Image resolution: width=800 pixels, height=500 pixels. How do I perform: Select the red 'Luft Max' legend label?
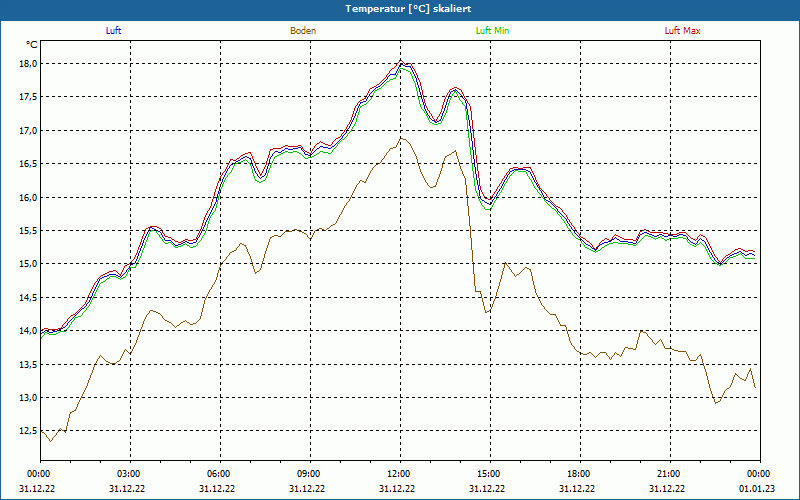click(x=682, y=31)
